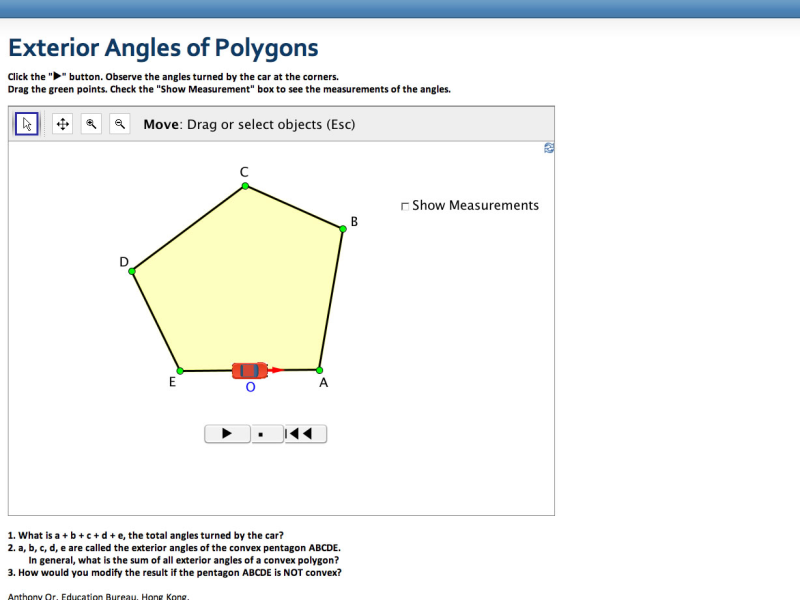Enable the Show Measurements checkbox
Viewport: 800px width, 600px height.
406,205
